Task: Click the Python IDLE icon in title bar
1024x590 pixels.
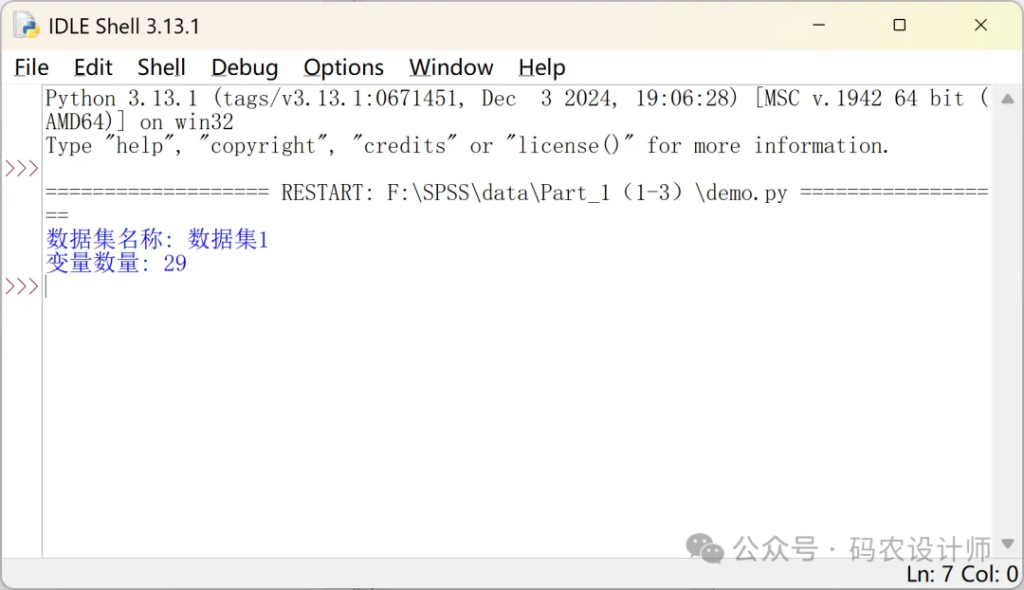Action: pos(26,26)
